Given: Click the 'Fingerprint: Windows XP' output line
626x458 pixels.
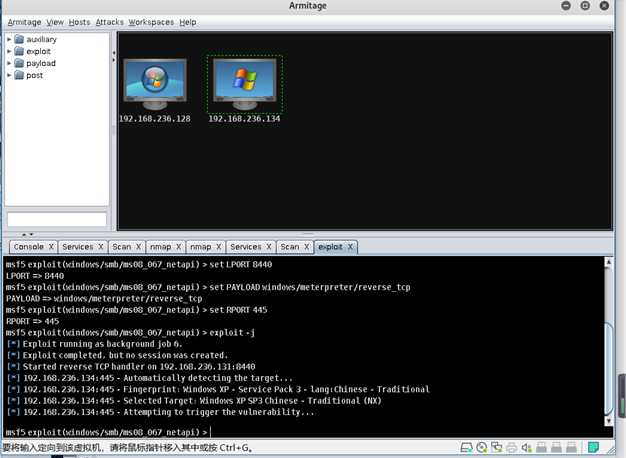Looking at the screenshot, I should (218, 389).
